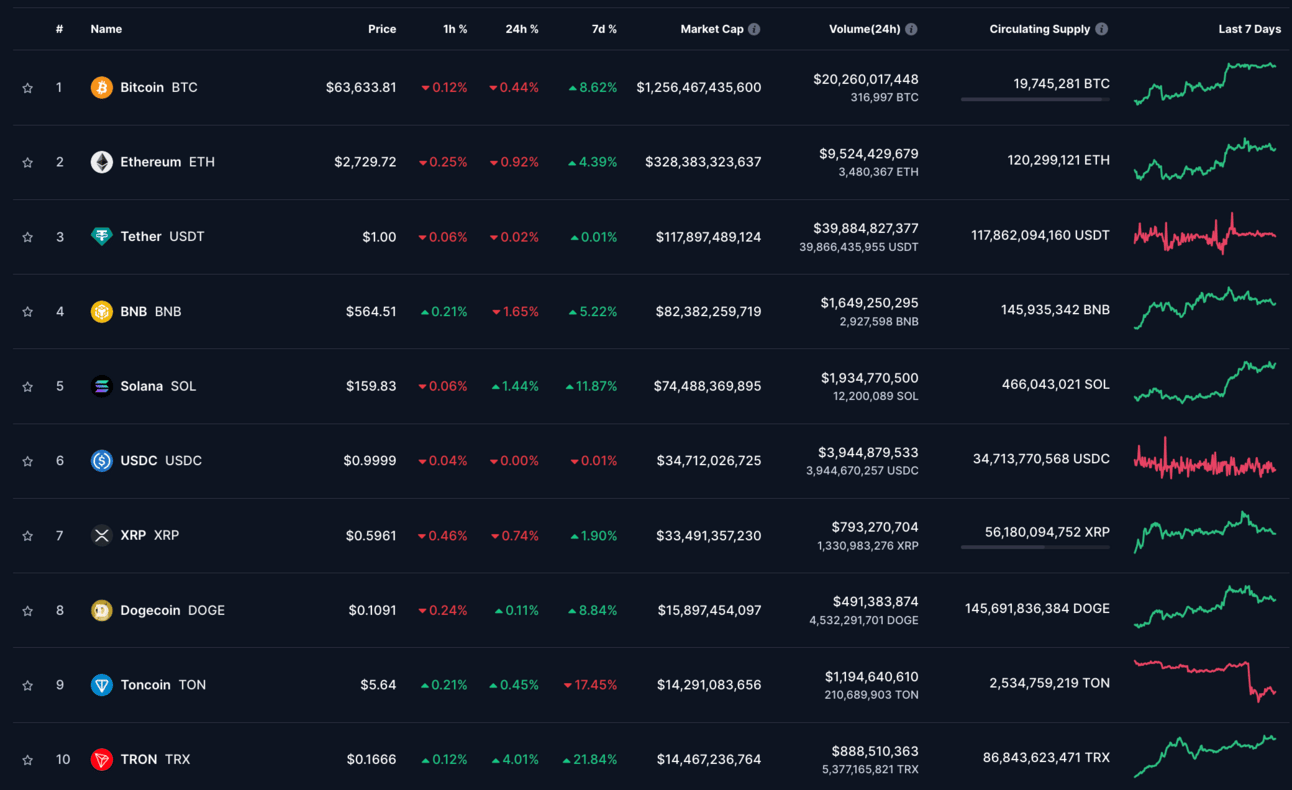Open USDC's last 7 days chart
Viewport: 1292px width, 790px height.
tap(1205, 458)
